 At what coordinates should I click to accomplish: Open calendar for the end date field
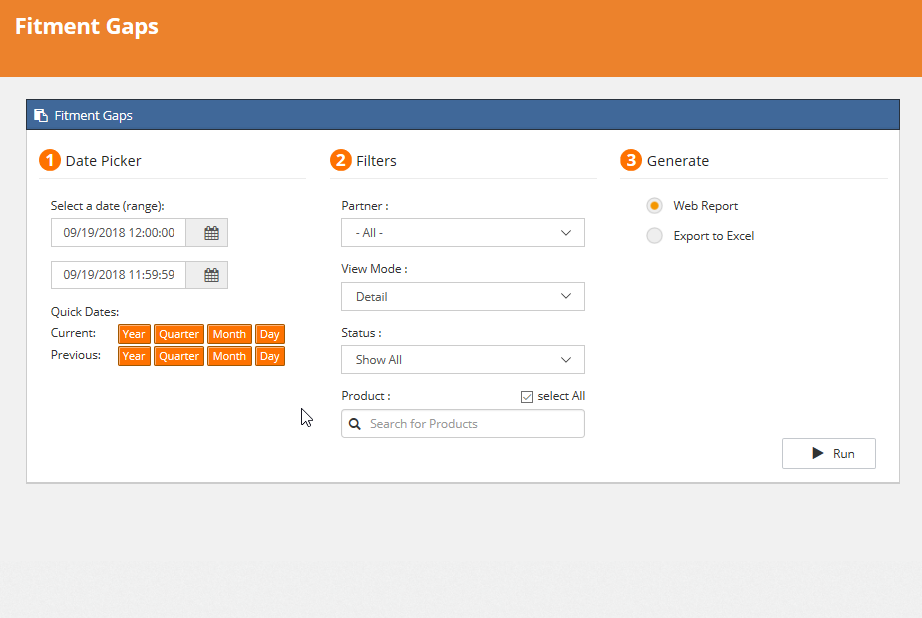click(211, 275)
